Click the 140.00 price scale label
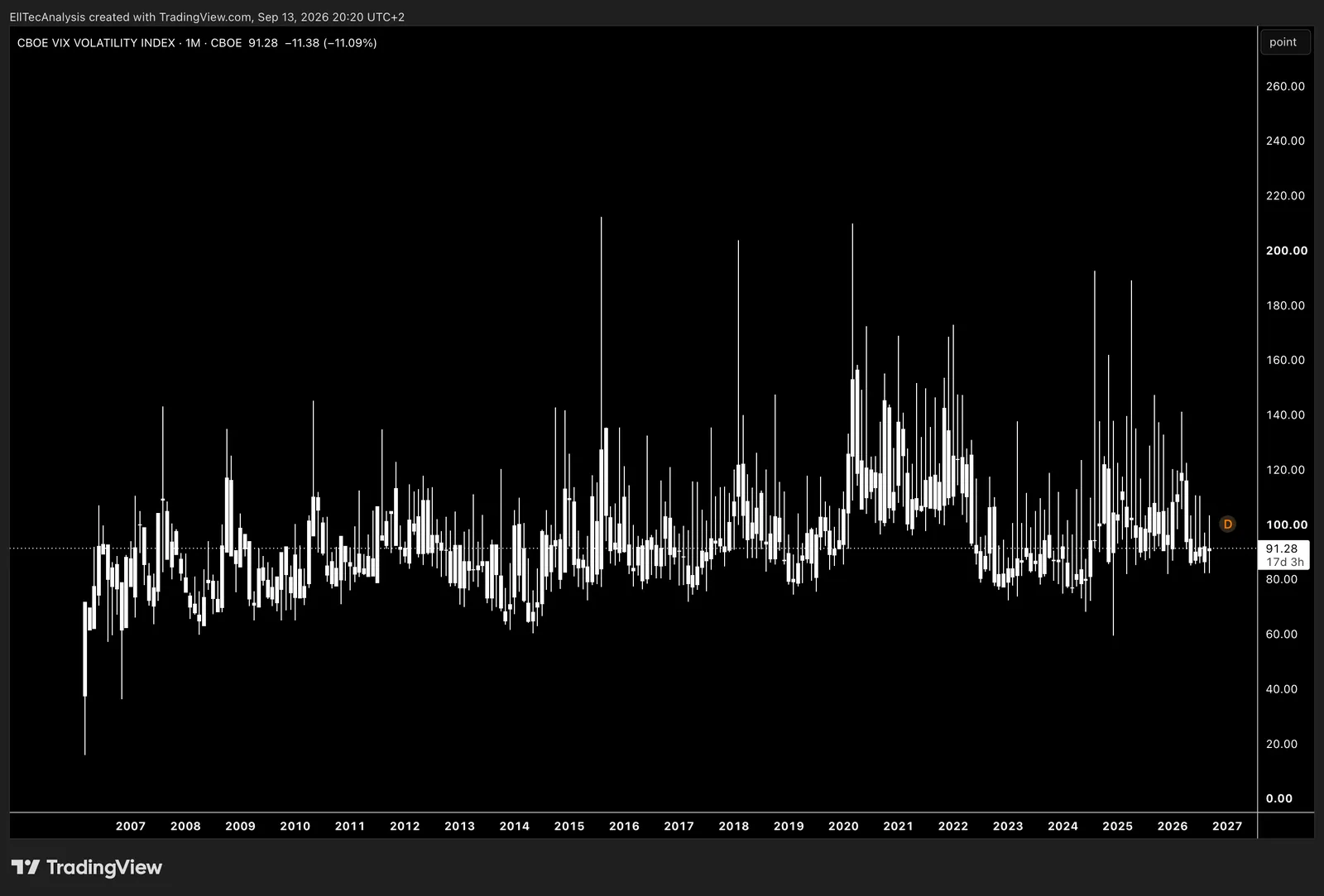This screenshot has height=896, width=1324. point(1285,414)
